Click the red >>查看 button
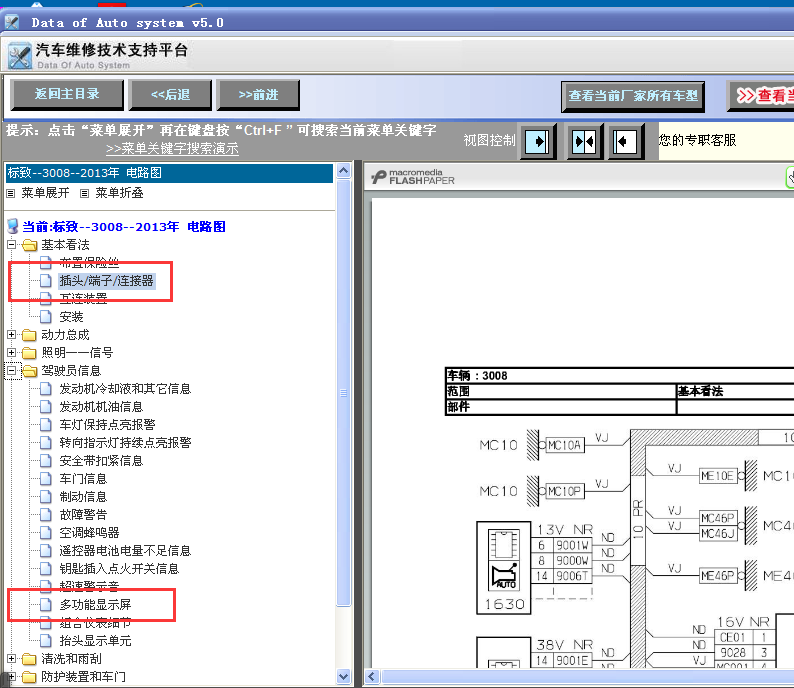 [x=761, y=95]
